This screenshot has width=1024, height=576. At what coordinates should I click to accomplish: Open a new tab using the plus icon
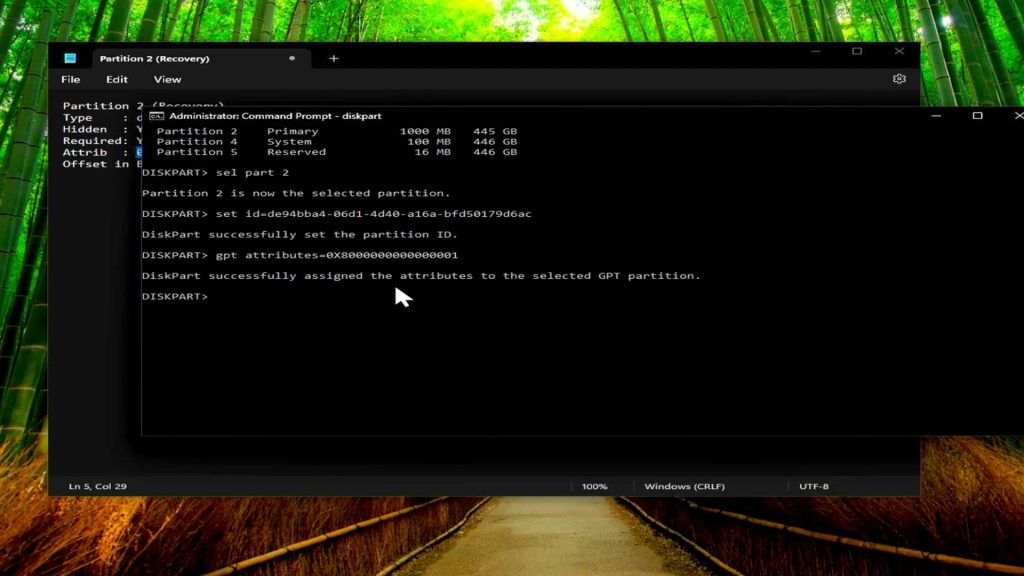tap(333, 59)
